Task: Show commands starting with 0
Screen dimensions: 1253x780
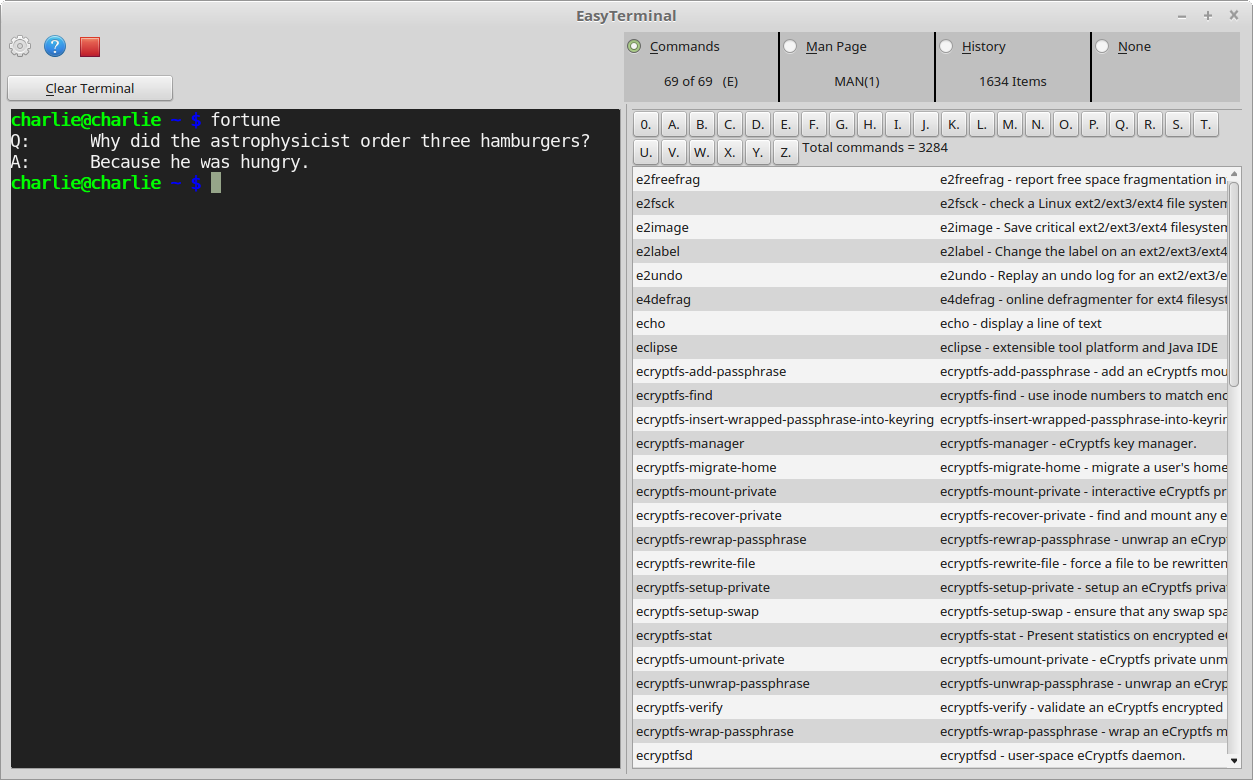Action: [646, 124]
